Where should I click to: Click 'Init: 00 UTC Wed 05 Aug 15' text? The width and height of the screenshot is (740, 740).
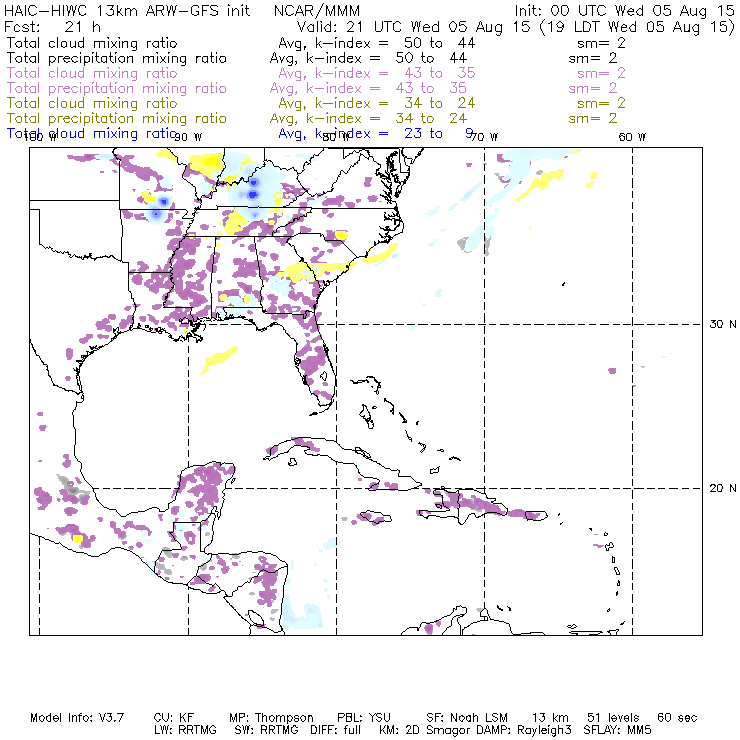624,11
